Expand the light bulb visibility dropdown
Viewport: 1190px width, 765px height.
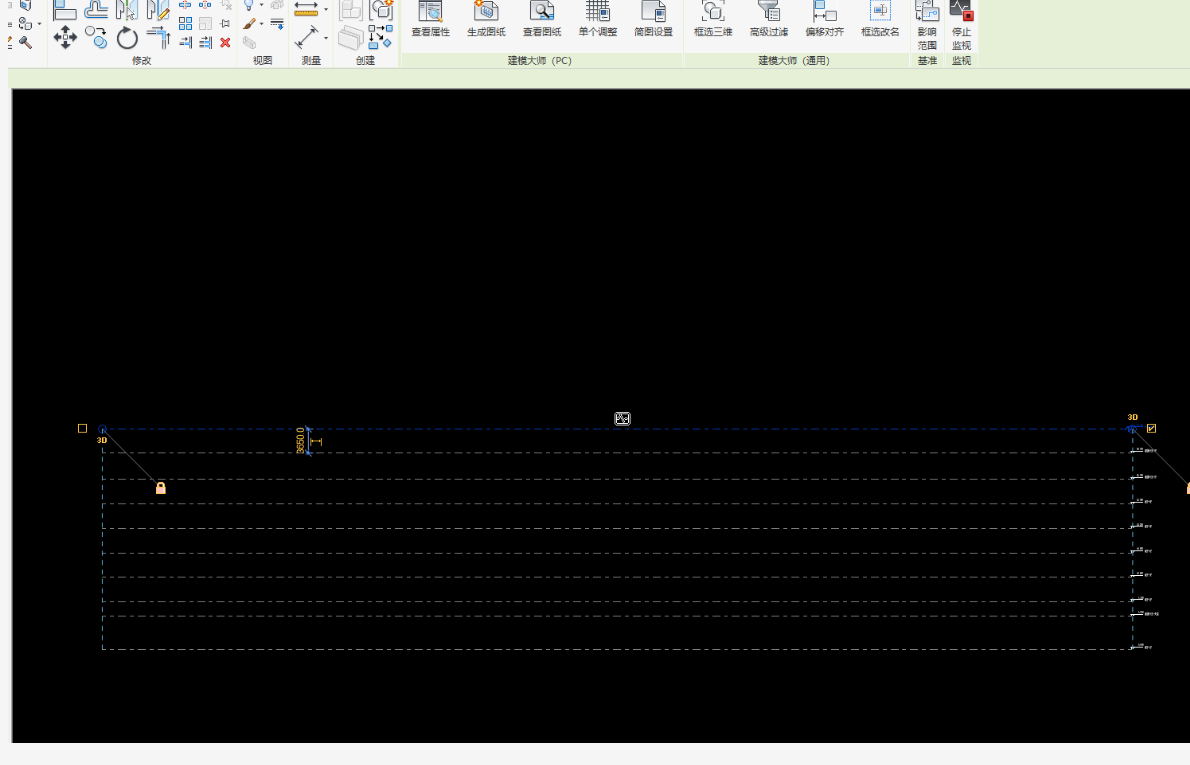pyautogui.click(x=262, y=5)
